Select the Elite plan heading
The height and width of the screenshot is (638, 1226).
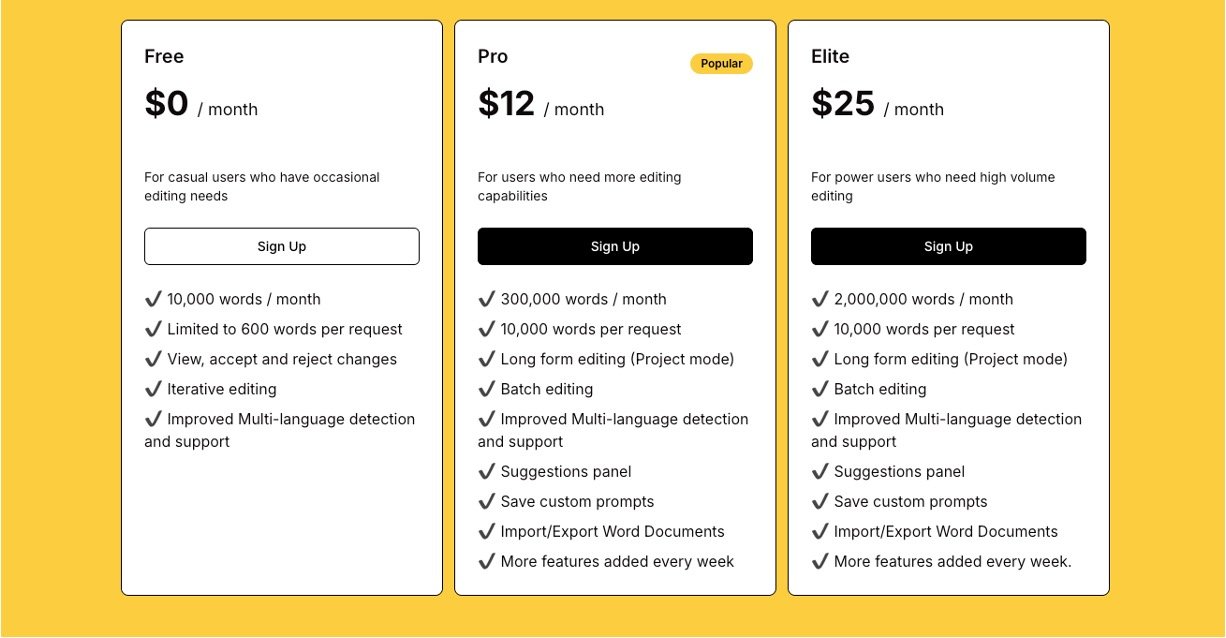pos(830,57)
